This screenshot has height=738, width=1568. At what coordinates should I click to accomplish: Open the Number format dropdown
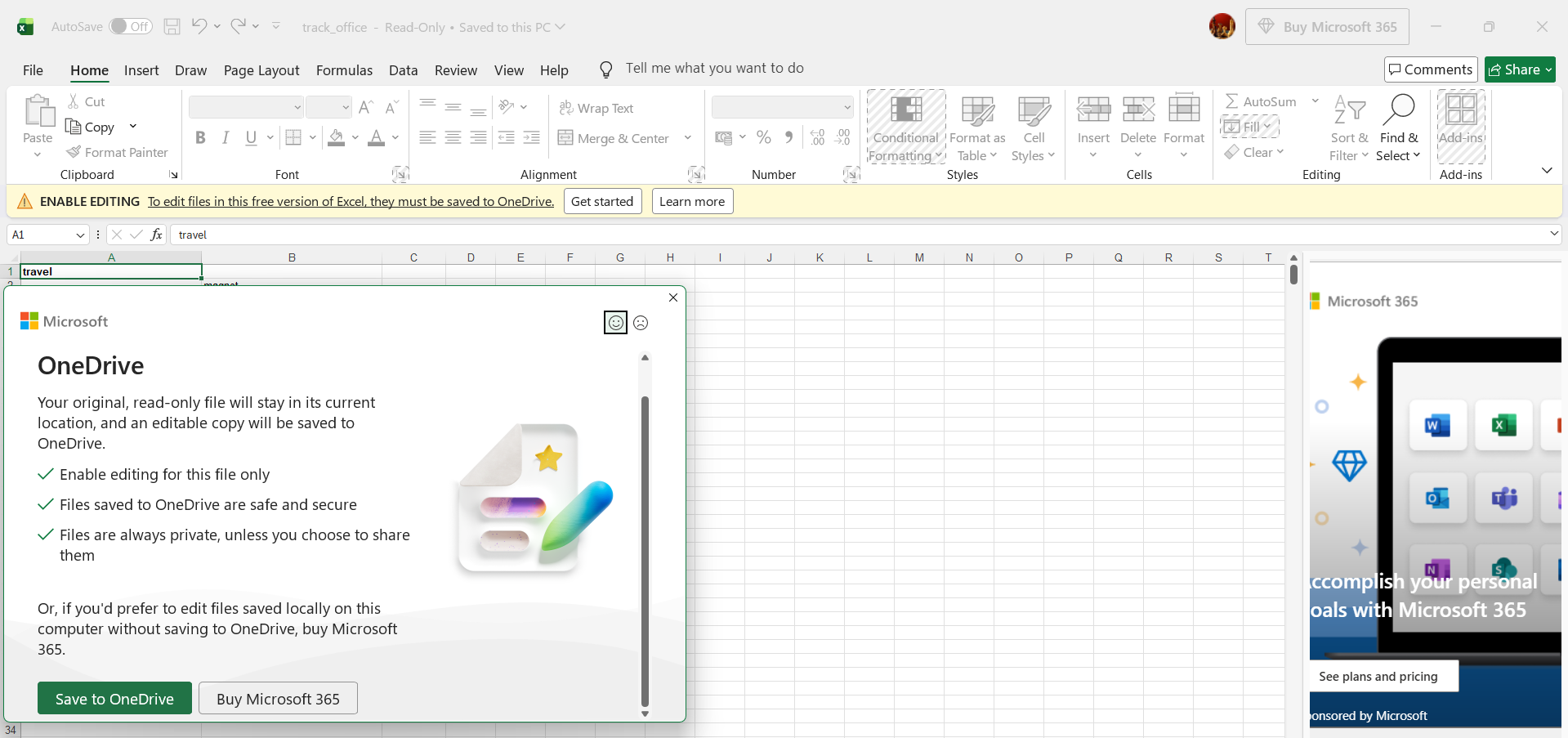(x=847, y=107)
